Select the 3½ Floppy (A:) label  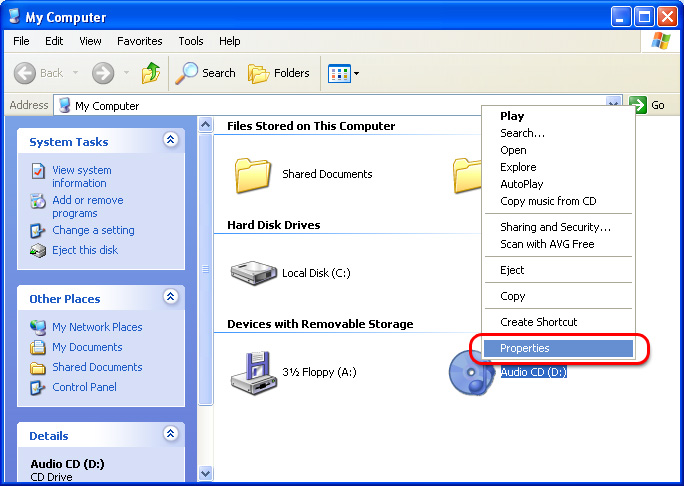point(319,372)
